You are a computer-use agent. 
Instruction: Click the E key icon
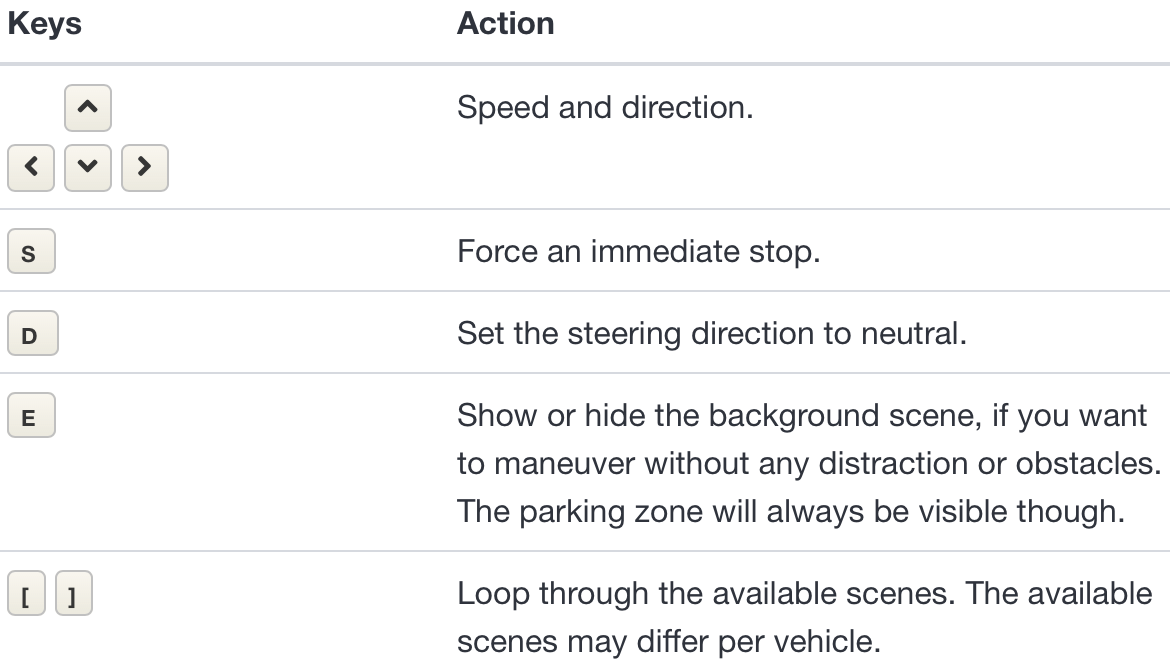(x=31, y=415)
